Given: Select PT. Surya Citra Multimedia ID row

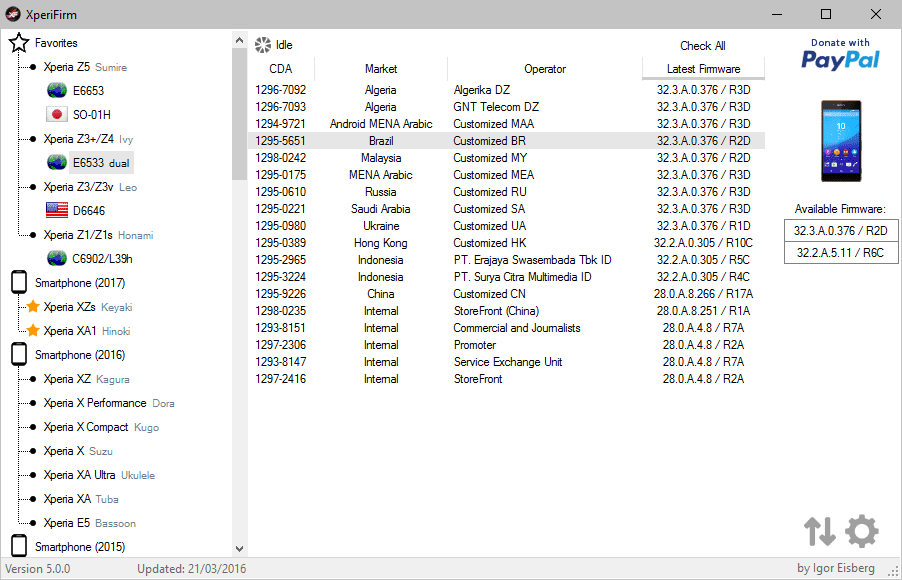Looking at the screenshot, I should tap(506, 277).
